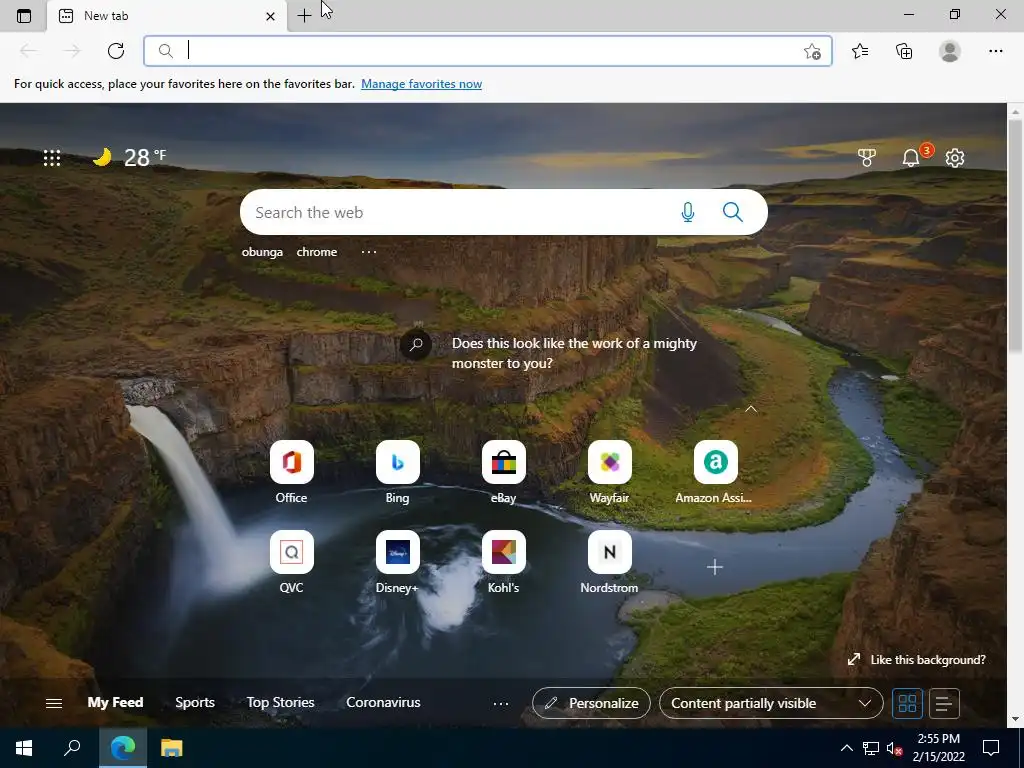Switch feed to grid view
1024x768 pixels.
point(908,703)
